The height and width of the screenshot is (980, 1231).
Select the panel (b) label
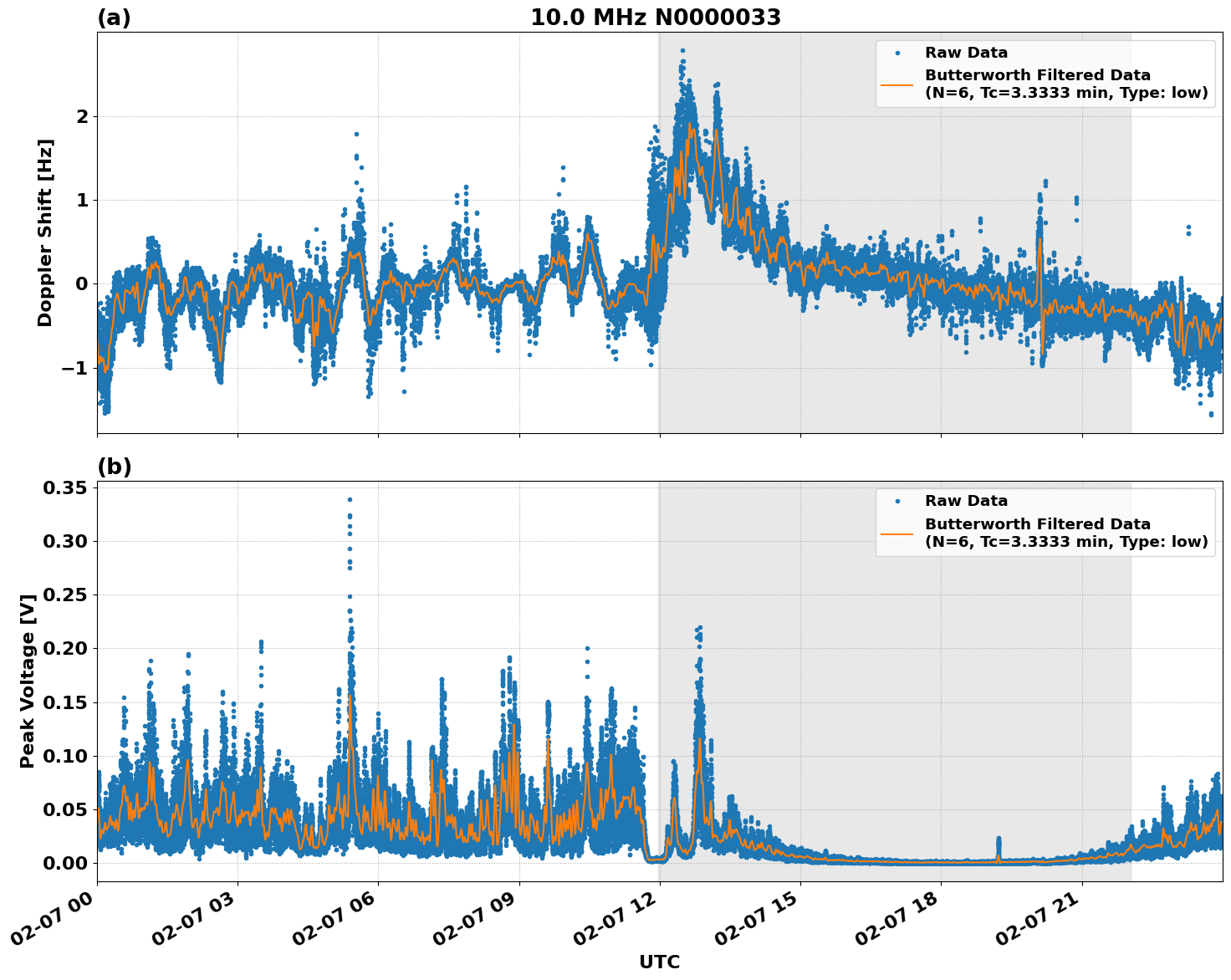tap(115, 466)
